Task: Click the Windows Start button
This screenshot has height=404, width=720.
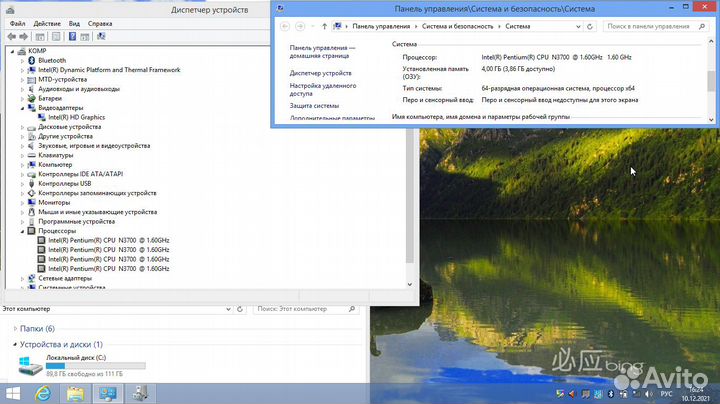Action: tap(14, 393)
